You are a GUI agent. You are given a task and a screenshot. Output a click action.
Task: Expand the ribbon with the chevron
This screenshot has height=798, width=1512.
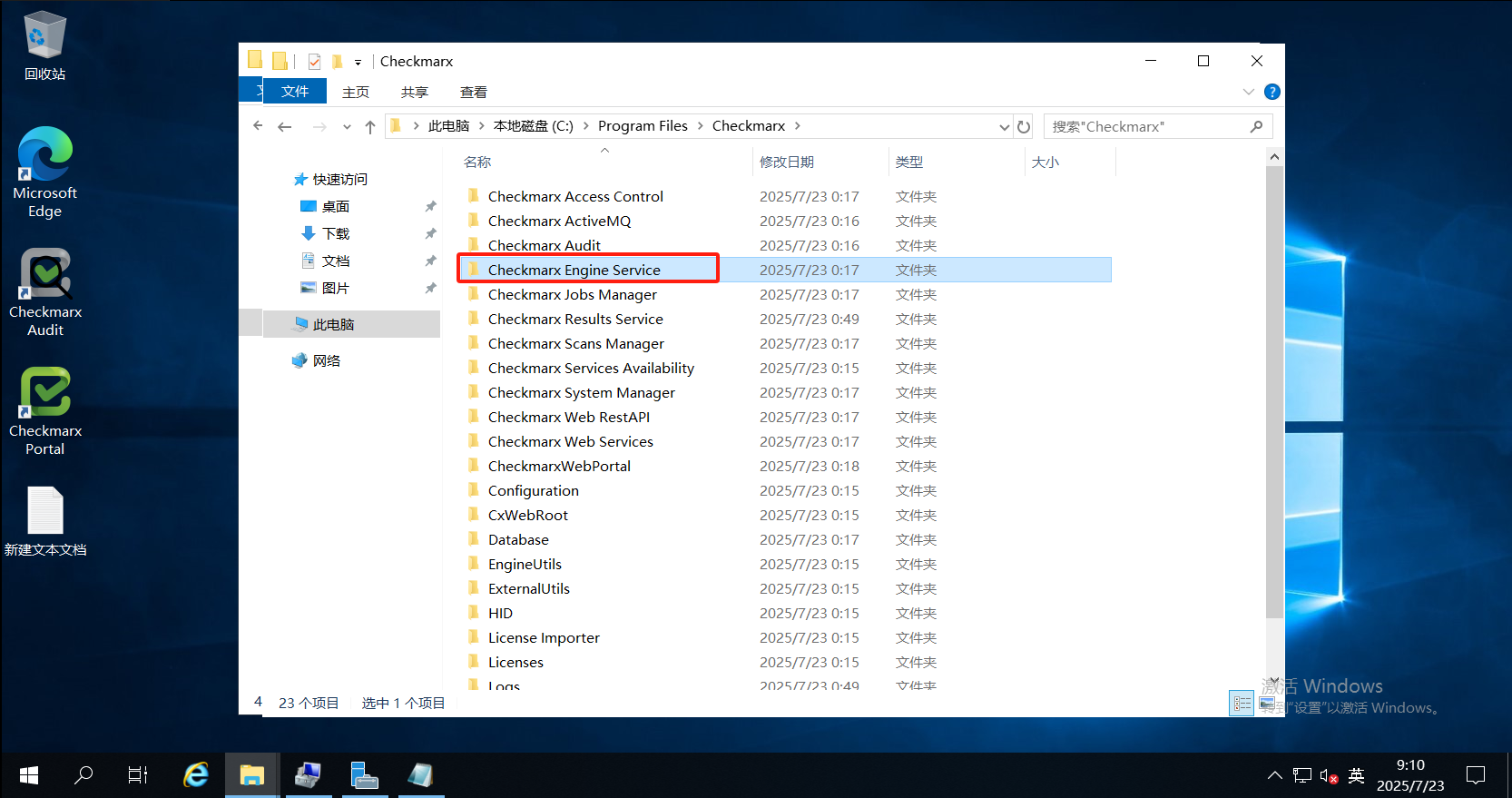(1249, 92)
